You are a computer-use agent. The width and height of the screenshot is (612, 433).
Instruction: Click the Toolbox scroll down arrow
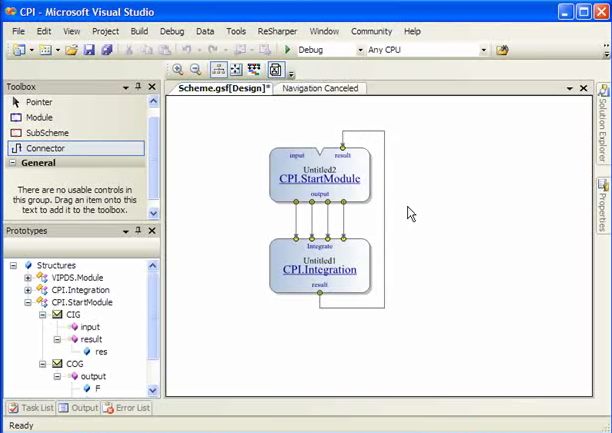tap(153, 214)
